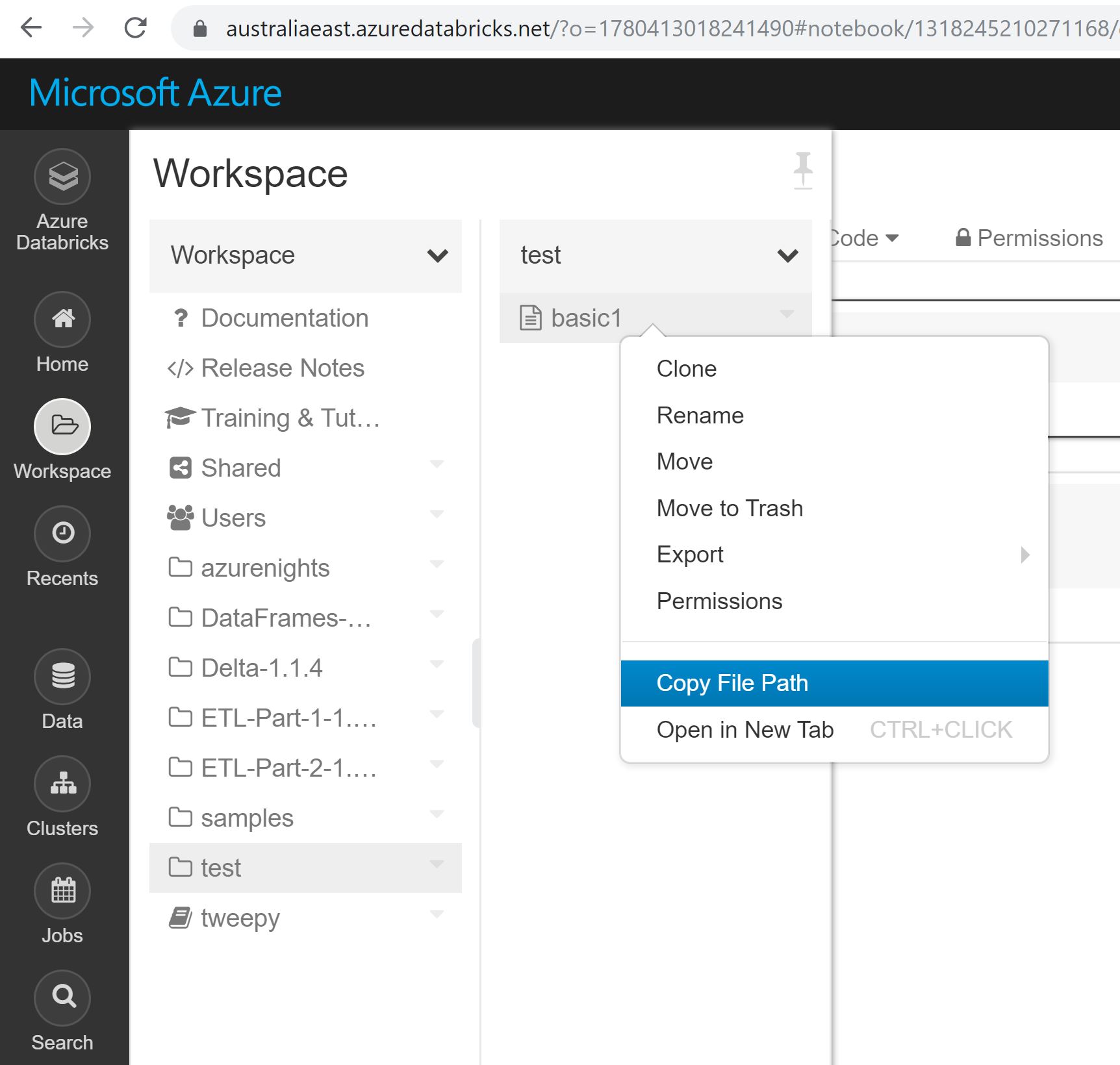Open the Azure Databricks home icon

point(62,177)
